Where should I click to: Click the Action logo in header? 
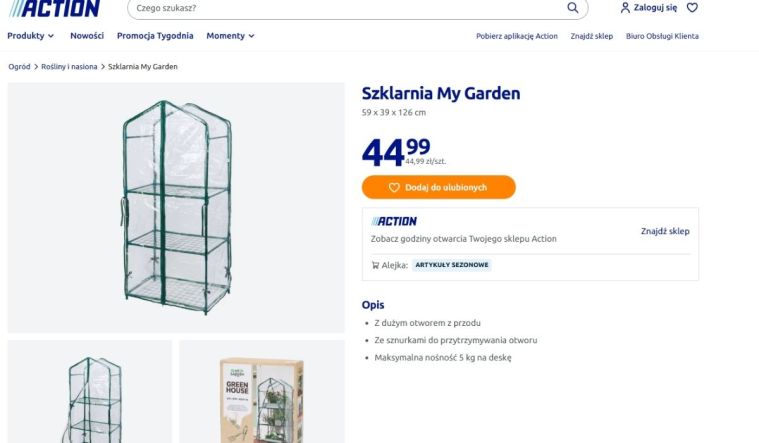pyautogui.click(x=54, y=9)
